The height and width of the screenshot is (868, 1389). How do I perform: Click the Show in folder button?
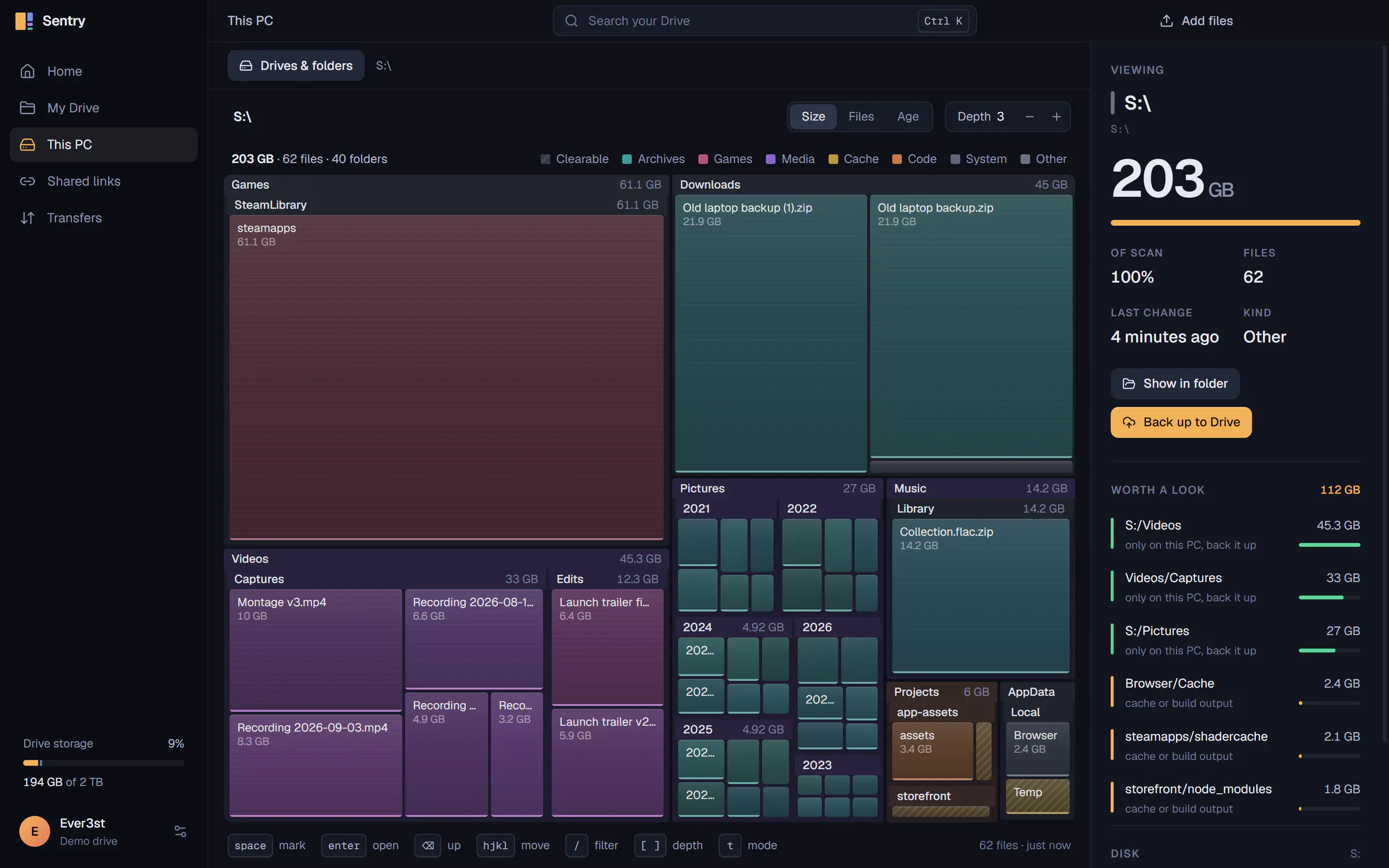pyautogui.click(x=1175, y=384)
